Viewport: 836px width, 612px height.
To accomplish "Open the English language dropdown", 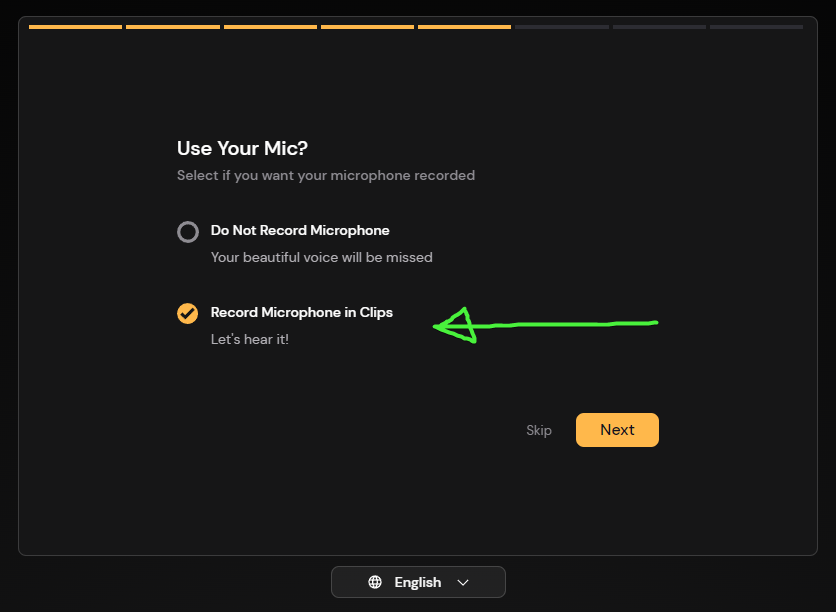I will click(418, 582).
